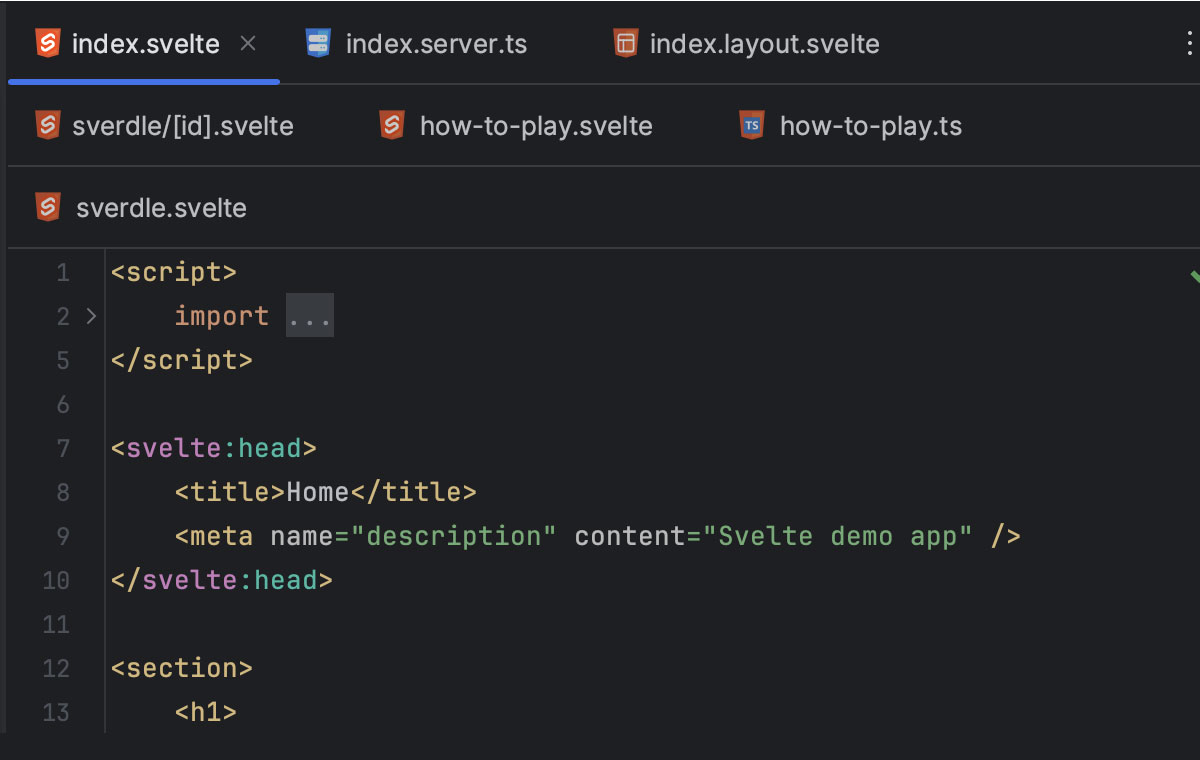
Task: Open the editor tabs more-options menu
Action: point(1188,44)
